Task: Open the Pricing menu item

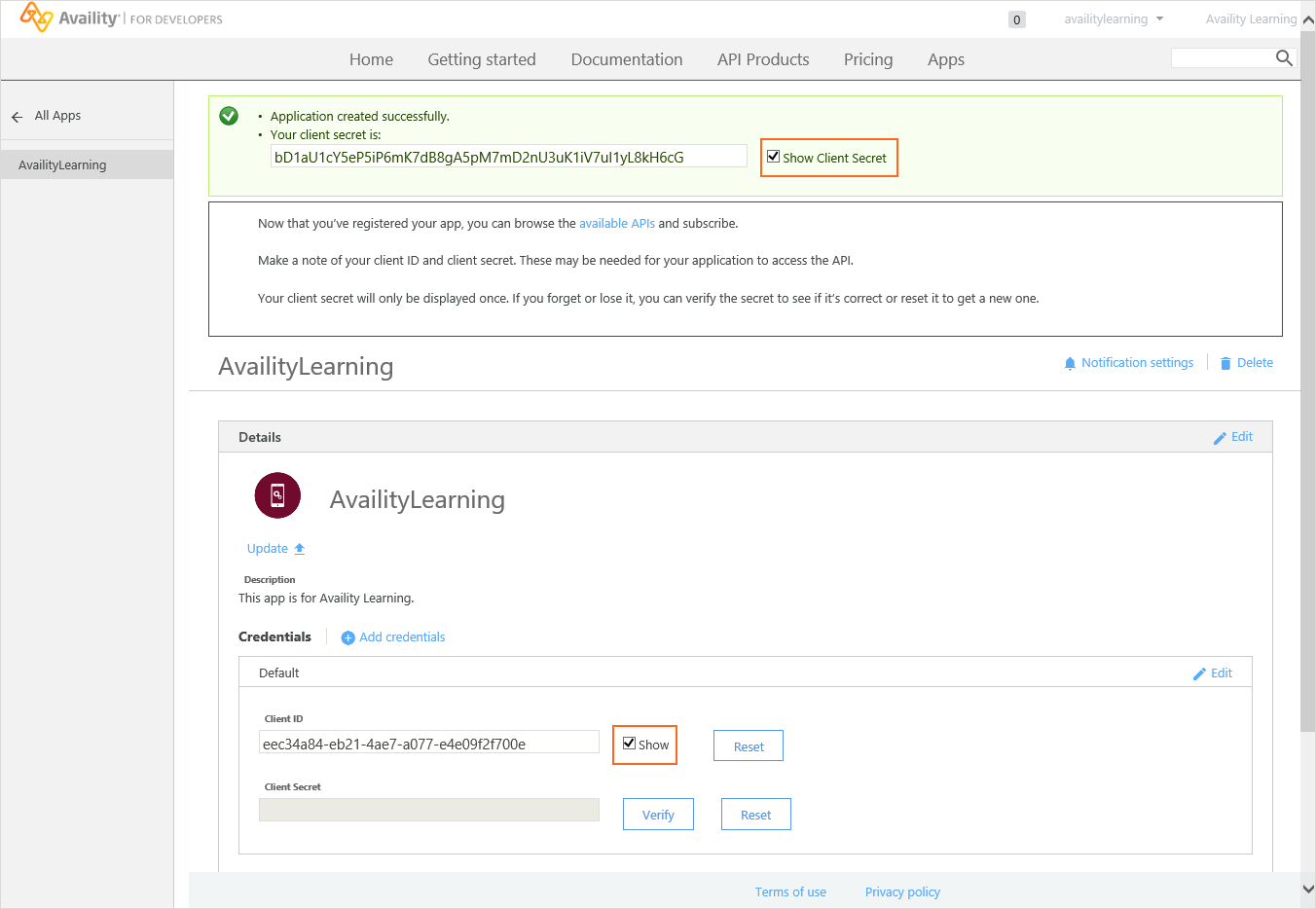Action: tap(868, 59)
